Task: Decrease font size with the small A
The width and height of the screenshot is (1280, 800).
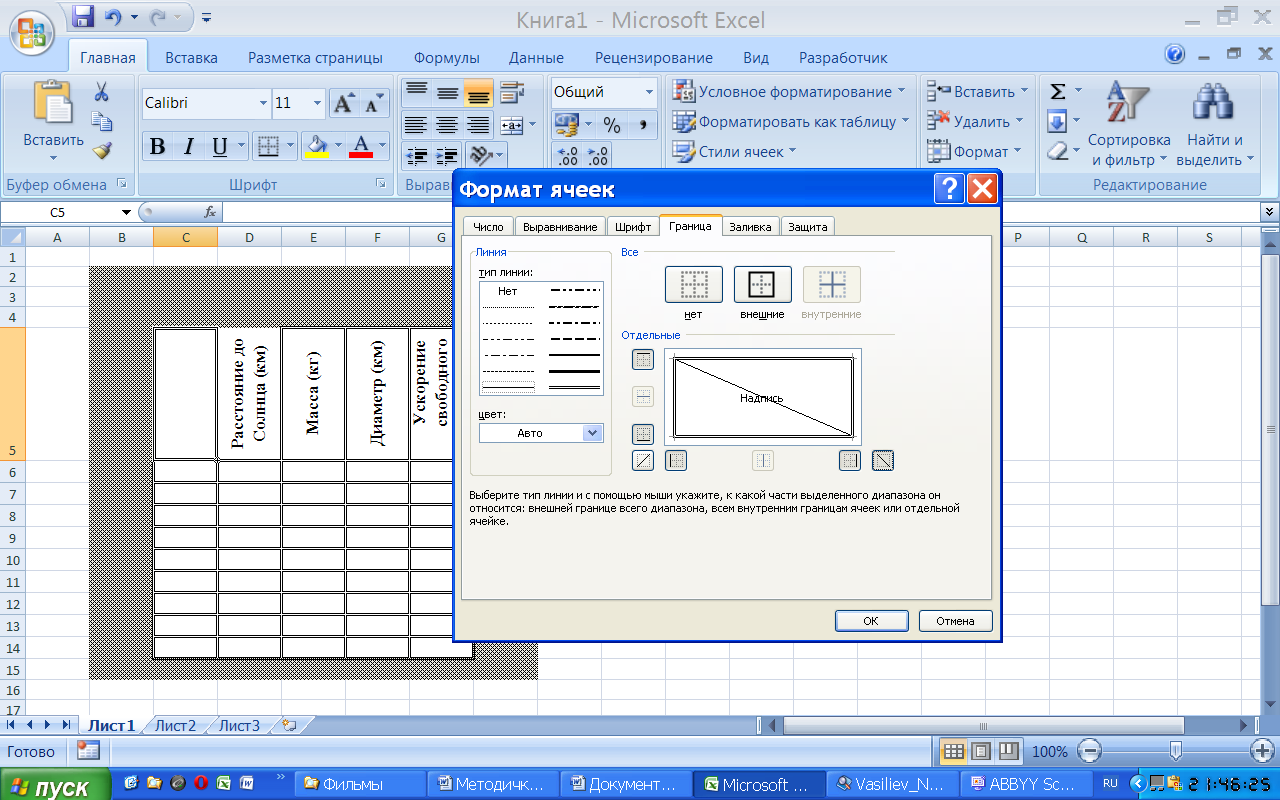Action: tap(374, 103)
